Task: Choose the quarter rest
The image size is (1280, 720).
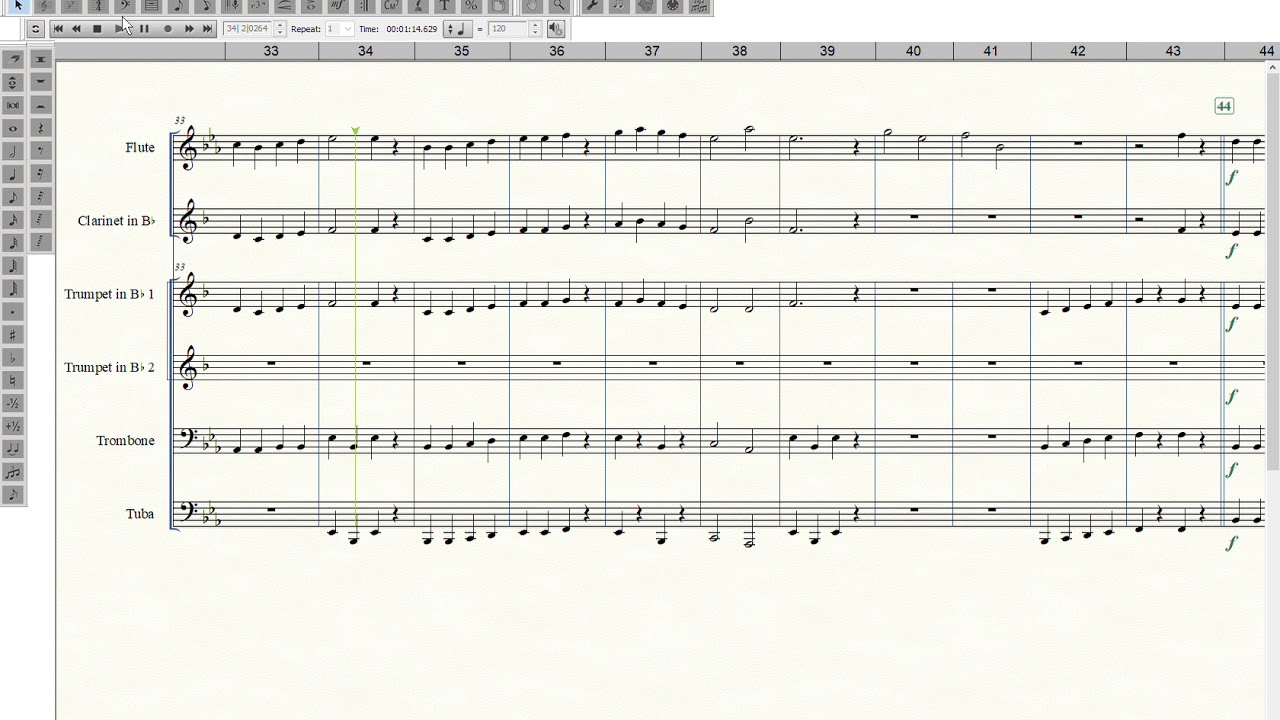Action: coord(40,128)
